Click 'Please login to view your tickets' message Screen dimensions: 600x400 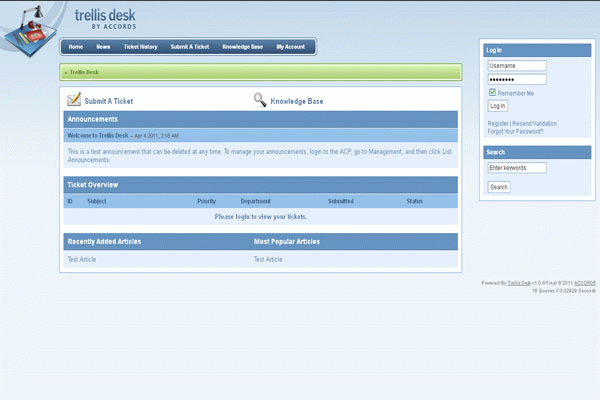coord(261,217)
